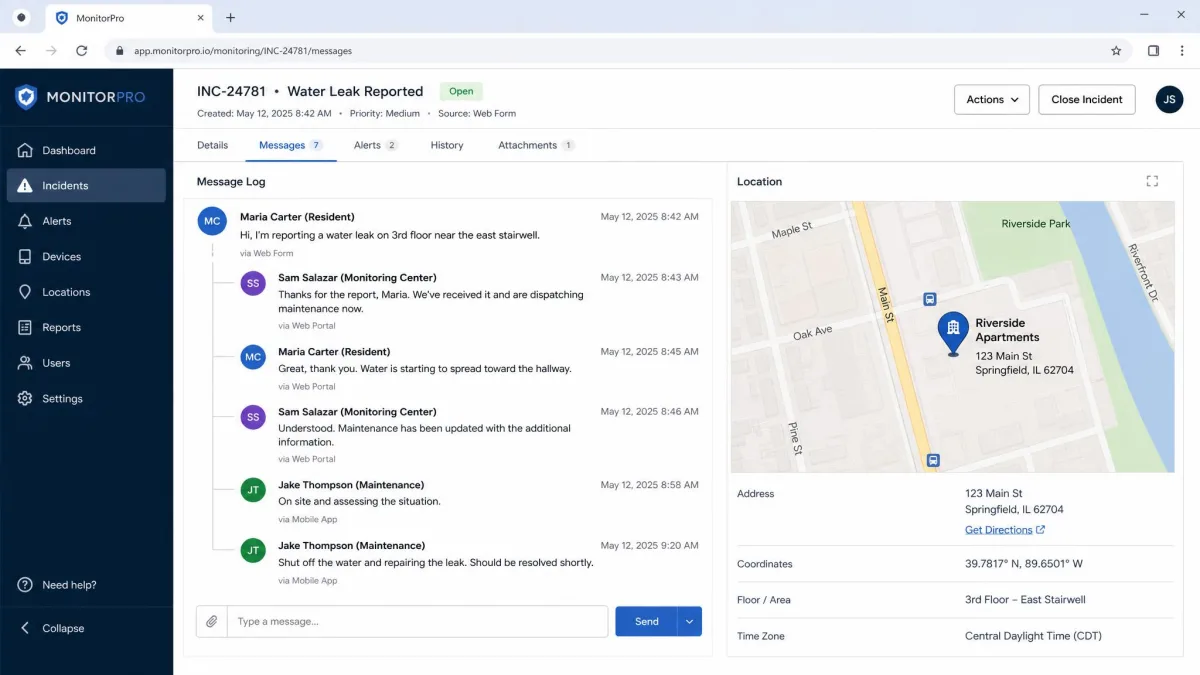Open the Attachments tab

coord(536,145)
